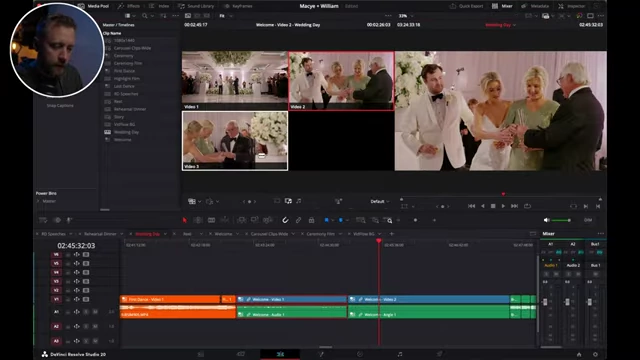
Task: Jump to last frame
Action: (514, 206)
